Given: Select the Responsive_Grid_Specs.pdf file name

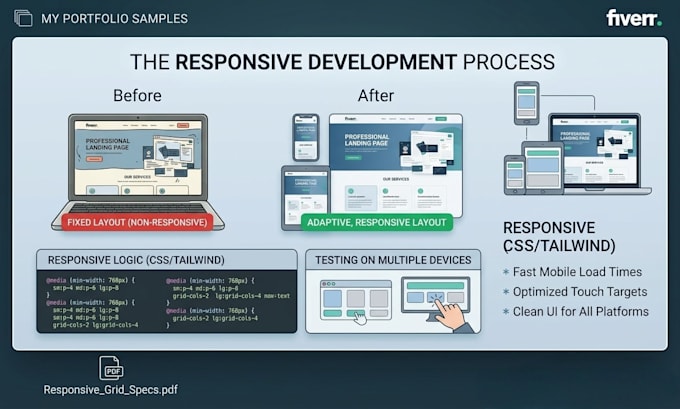Looking at the screenshot, I should (x=111, y=389).
